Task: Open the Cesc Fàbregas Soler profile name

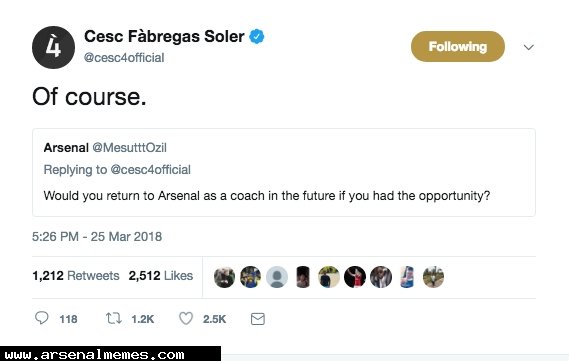Action: (x=164, y=36)
